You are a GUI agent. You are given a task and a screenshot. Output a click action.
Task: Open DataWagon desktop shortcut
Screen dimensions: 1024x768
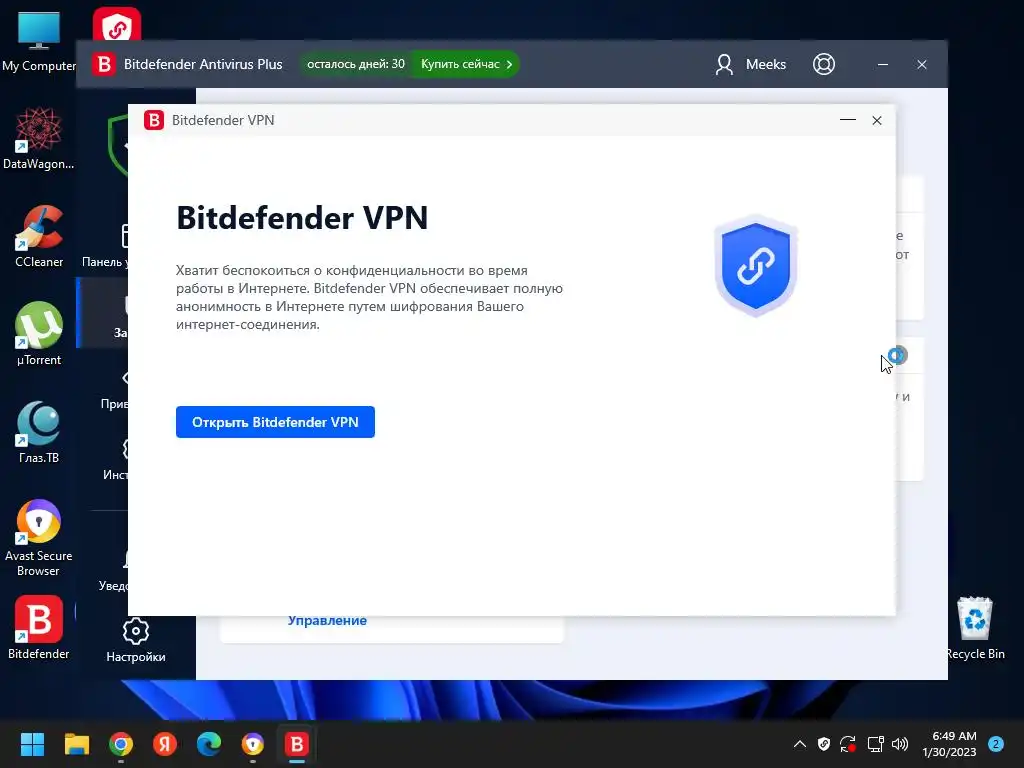39,139
